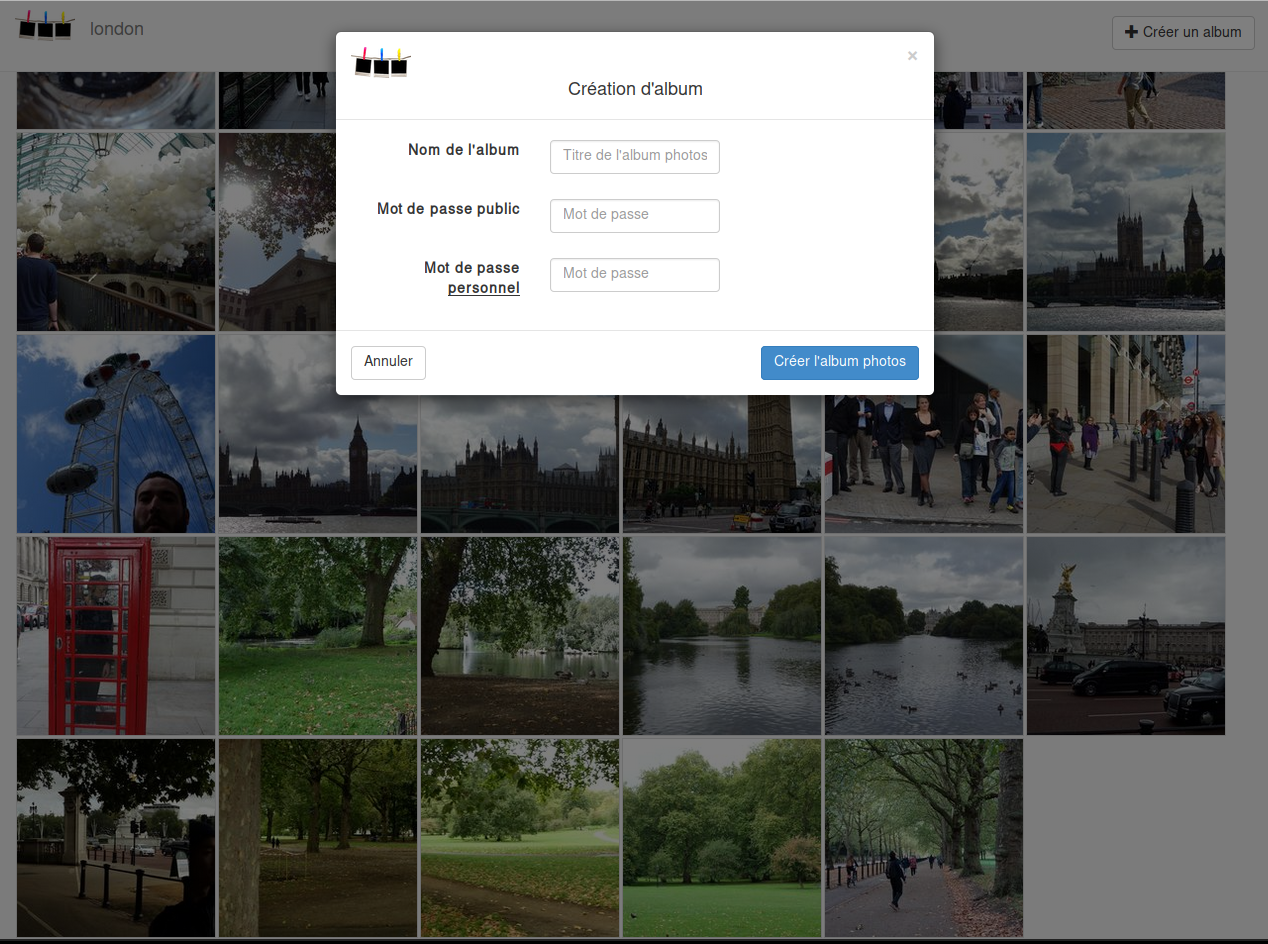Screen dimensions: 1268x944
Task: Click the polaroid logo inside the album dialog
Action: click(x=381, y=62)
